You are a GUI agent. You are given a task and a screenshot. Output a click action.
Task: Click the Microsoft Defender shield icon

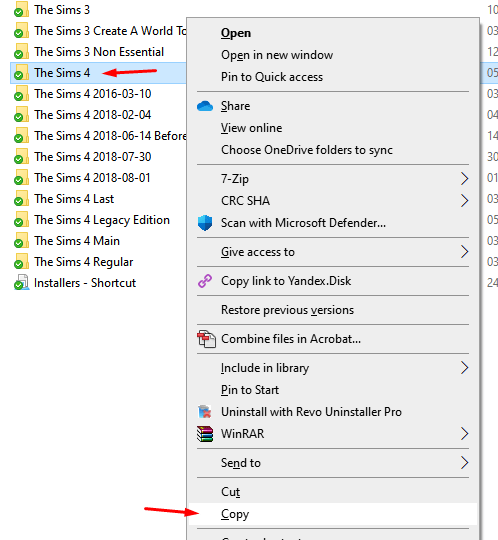click(205, 223)
